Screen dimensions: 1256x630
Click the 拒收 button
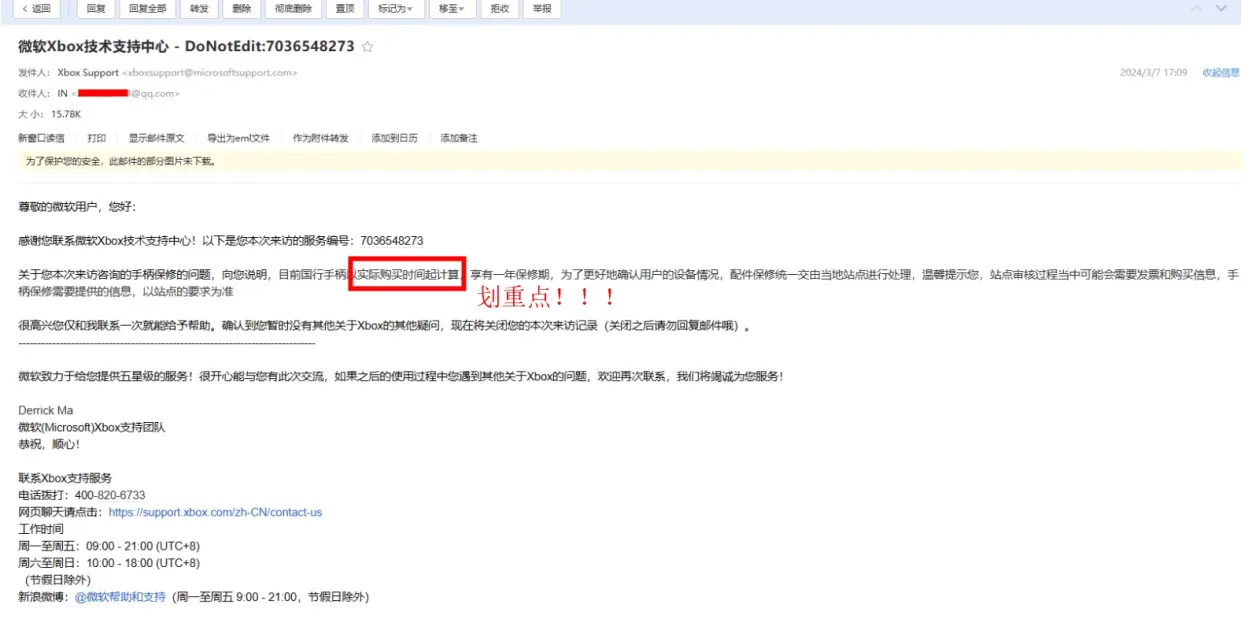tap(499, 8)
